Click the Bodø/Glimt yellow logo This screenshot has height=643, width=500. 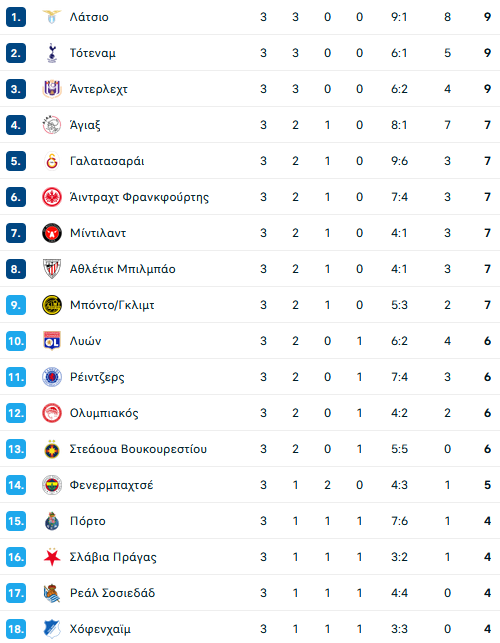(52, 305)
